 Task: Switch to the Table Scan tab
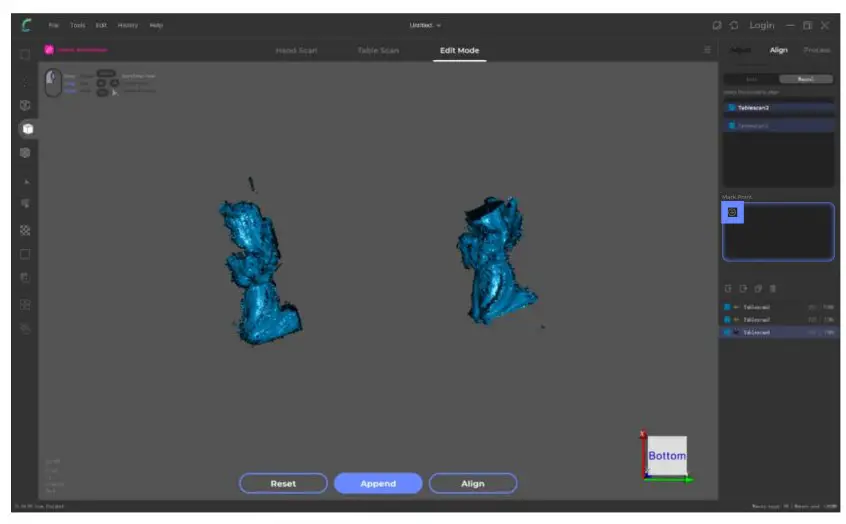coord(378,51)
